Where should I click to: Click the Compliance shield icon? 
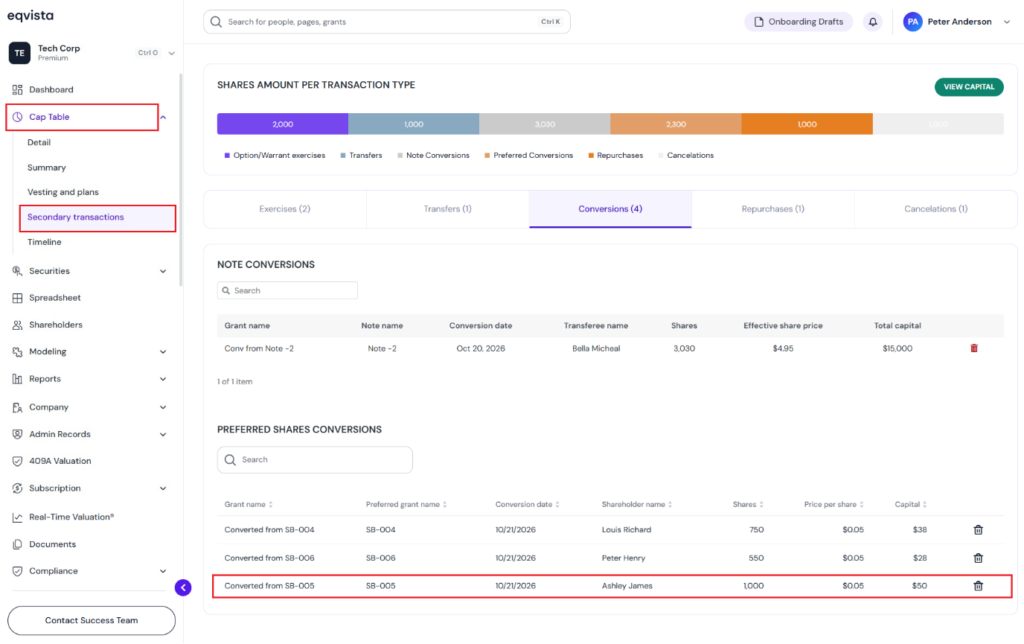[17, 572]
